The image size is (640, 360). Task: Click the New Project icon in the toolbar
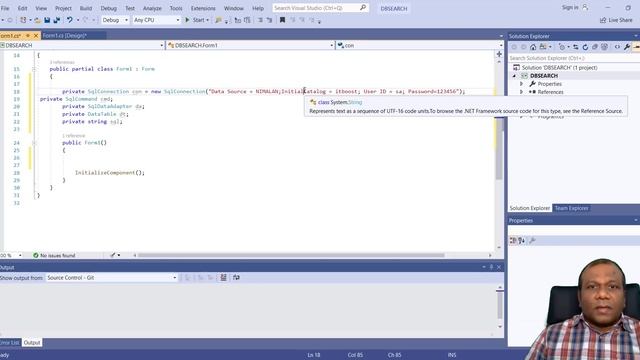coord(23,20)
